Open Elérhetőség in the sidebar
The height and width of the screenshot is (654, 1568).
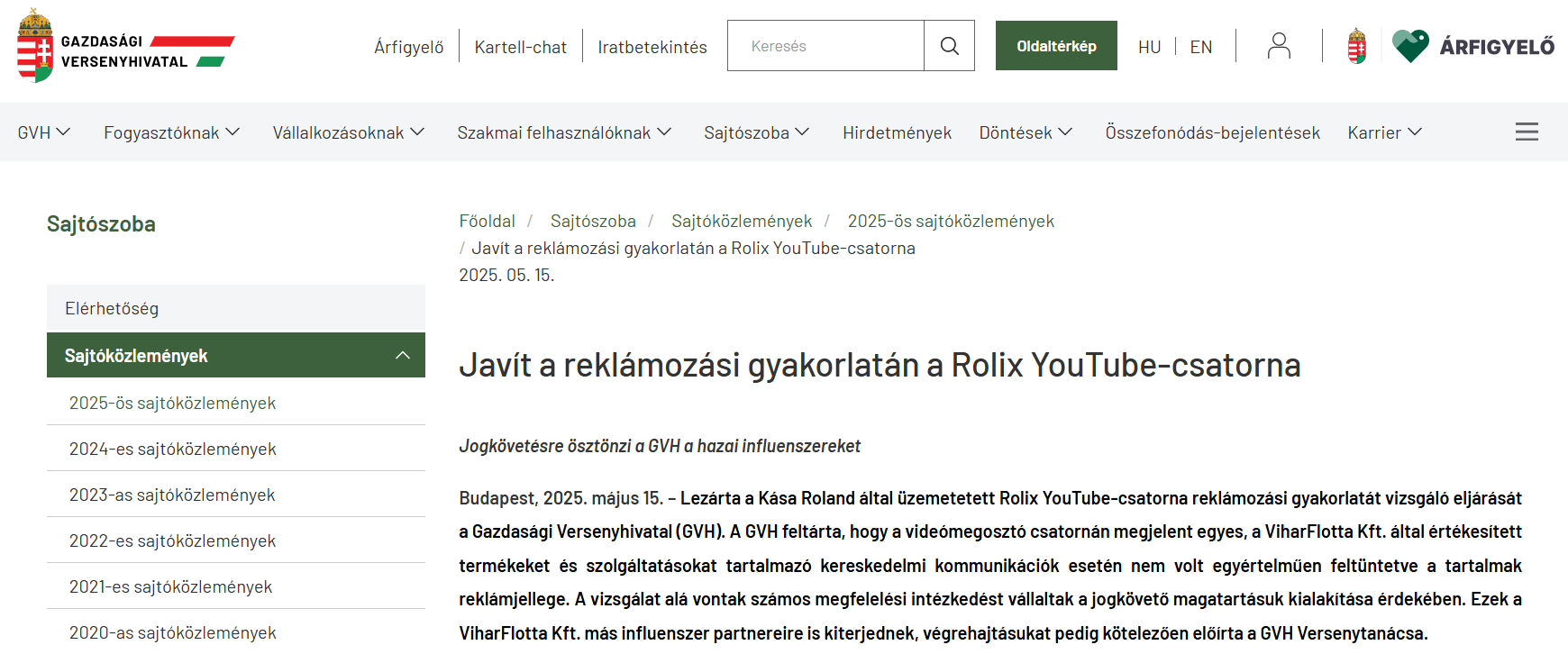point(236,308)
